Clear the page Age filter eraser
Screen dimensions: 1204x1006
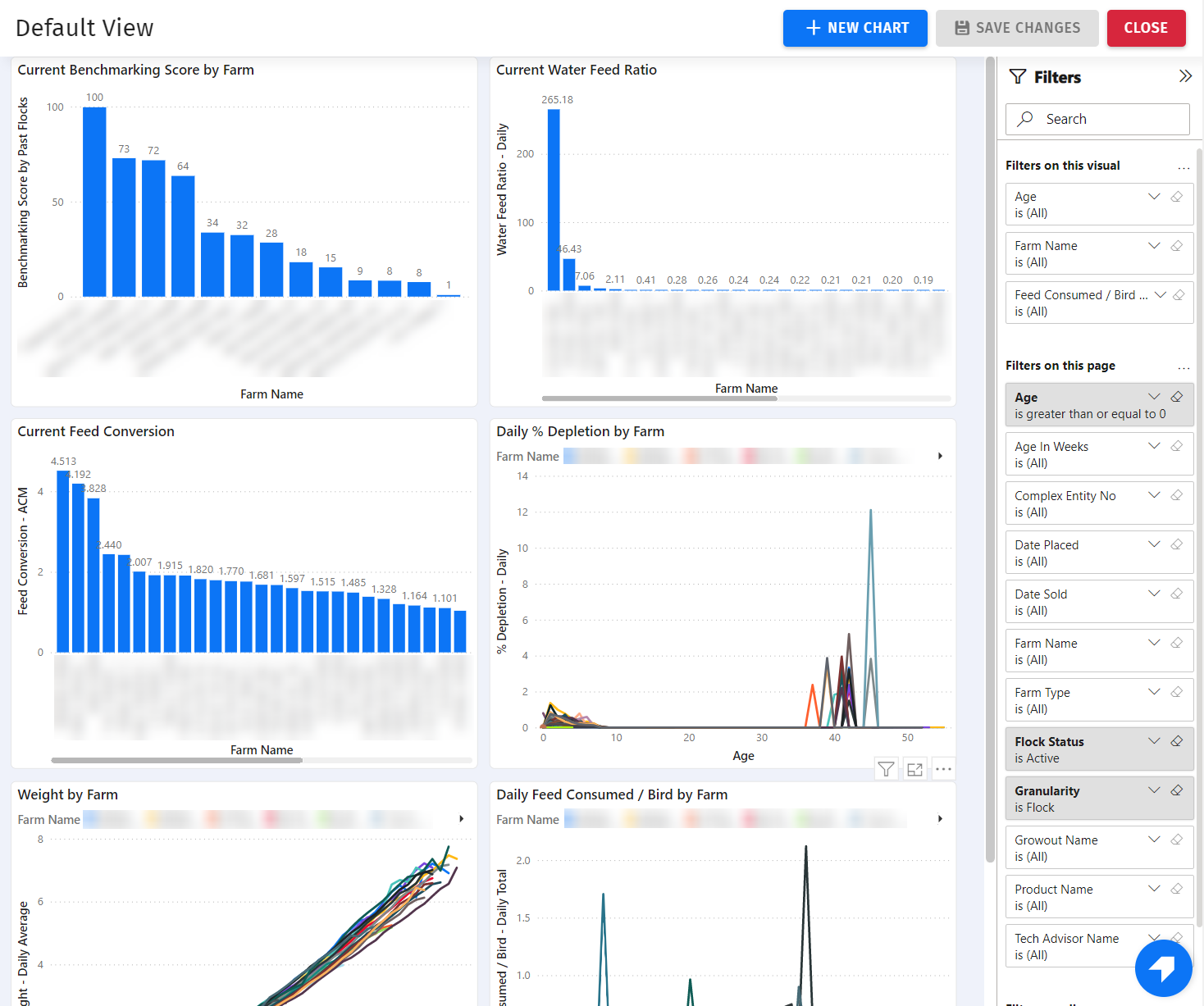pos(1177,397)
